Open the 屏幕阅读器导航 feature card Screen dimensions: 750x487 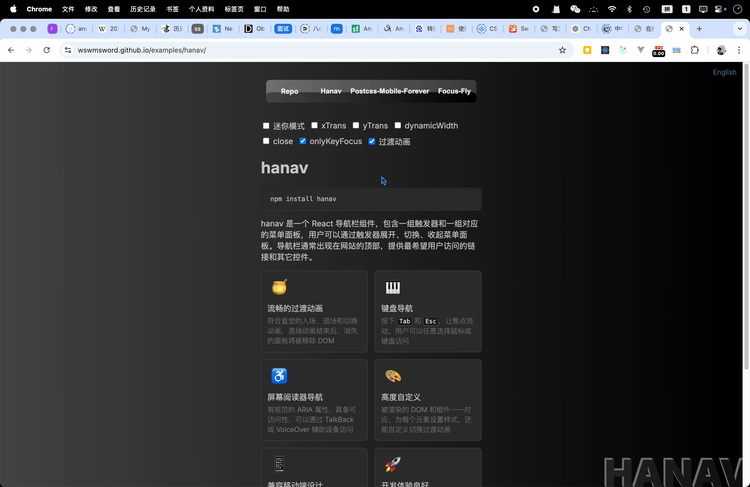pos(314,400)
